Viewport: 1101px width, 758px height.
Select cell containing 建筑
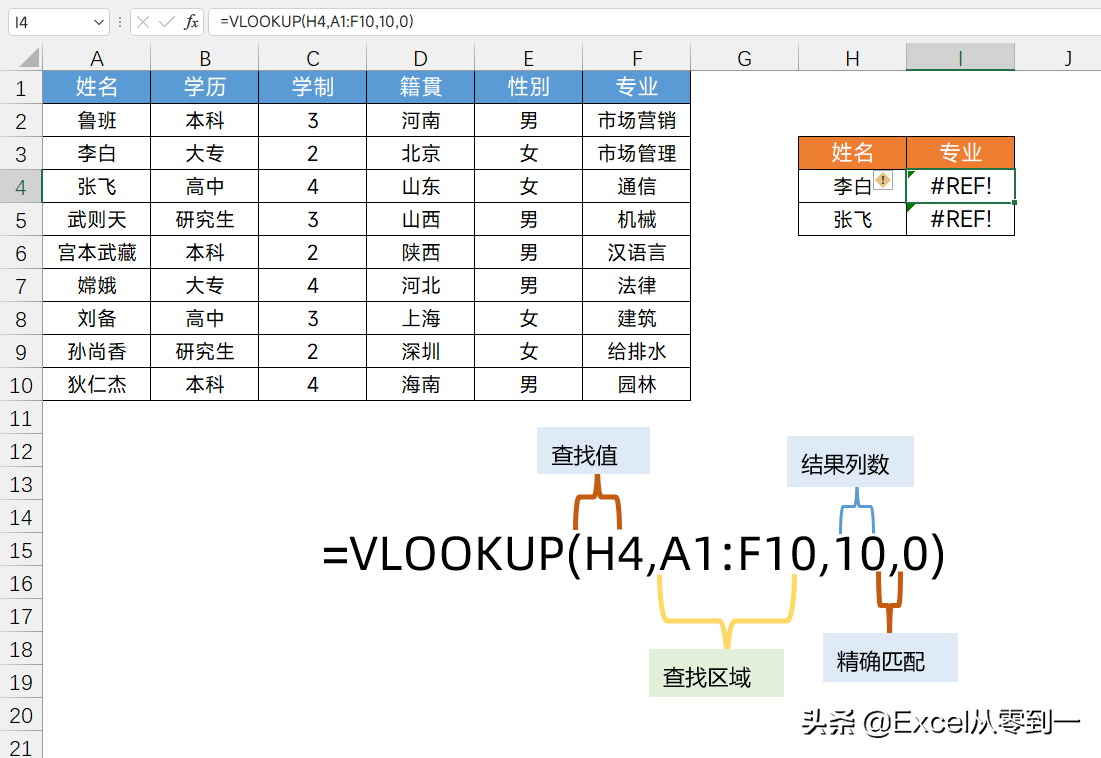click(x=637, y=318)
